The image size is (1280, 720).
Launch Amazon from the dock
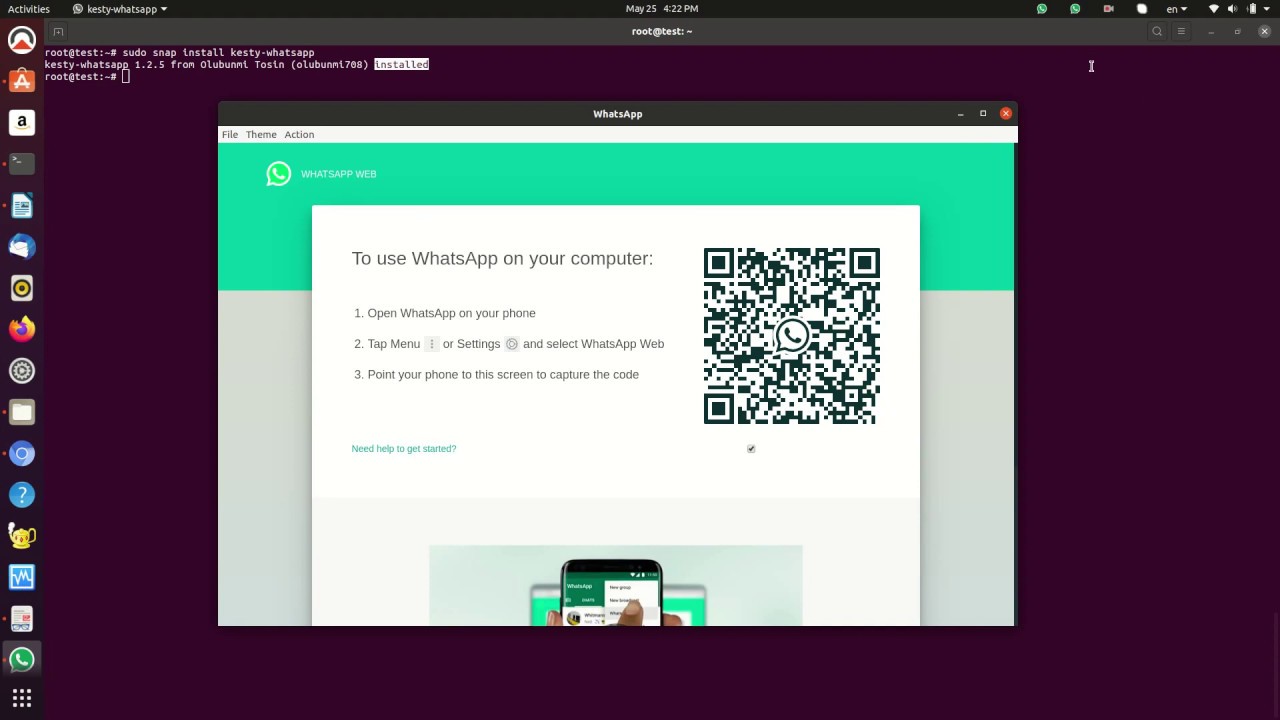pyautogui.click(x=22, y=123)
